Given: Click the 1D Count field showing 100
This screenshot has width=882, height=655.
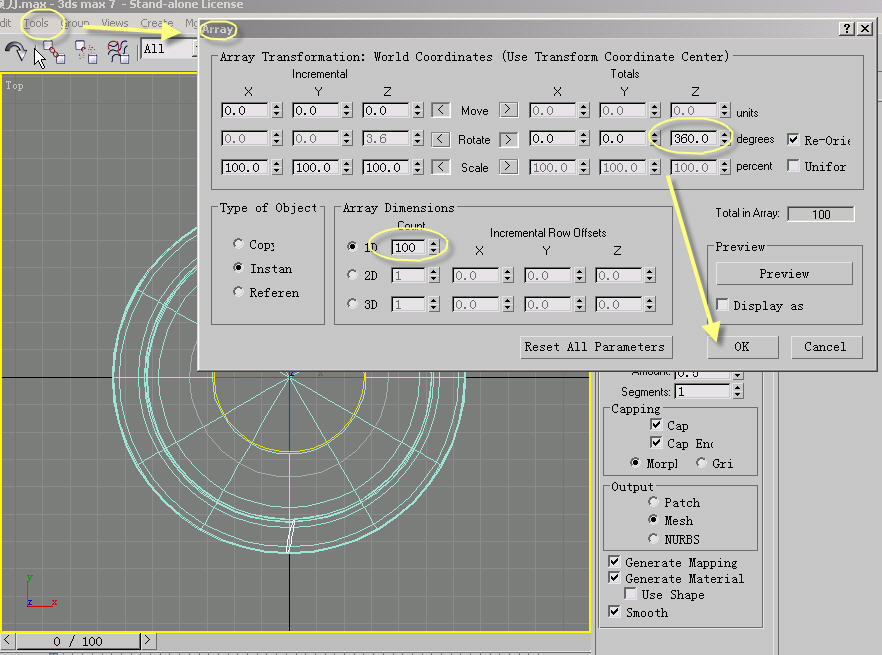Looking at the screenshot, I should (x=409, y=247).
